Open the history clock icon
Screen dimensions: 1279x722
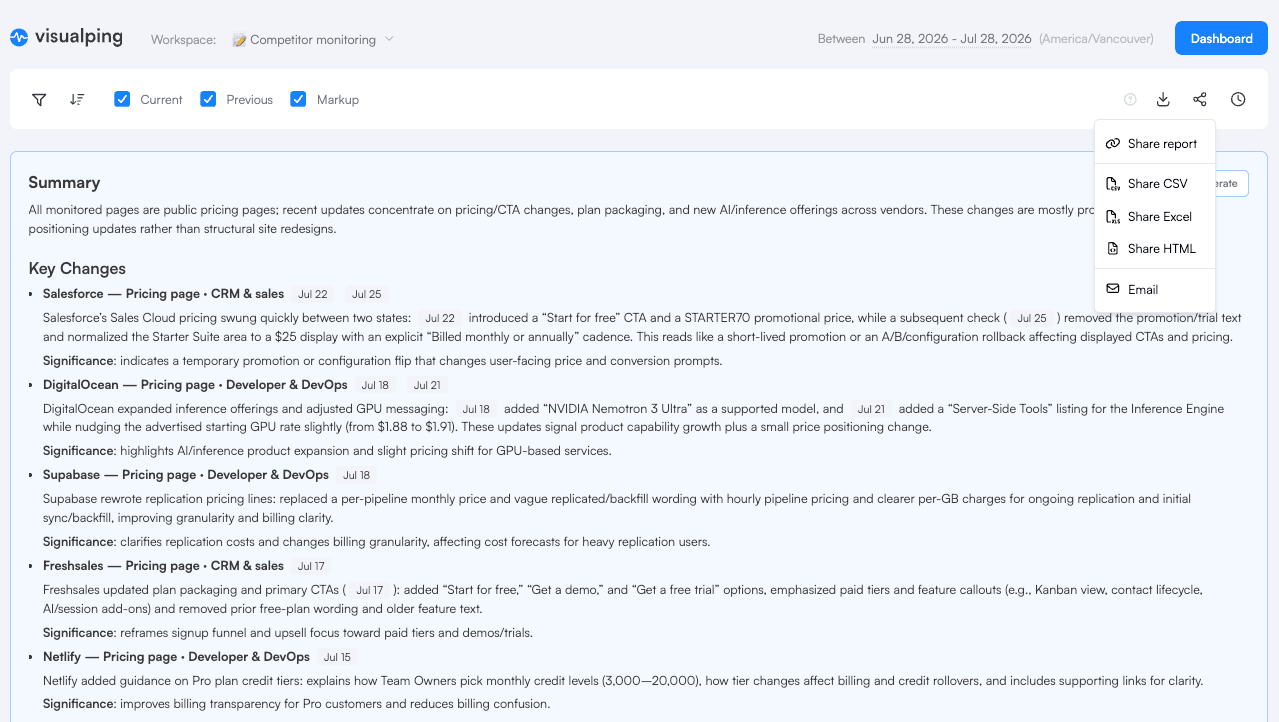[1238, 99]
